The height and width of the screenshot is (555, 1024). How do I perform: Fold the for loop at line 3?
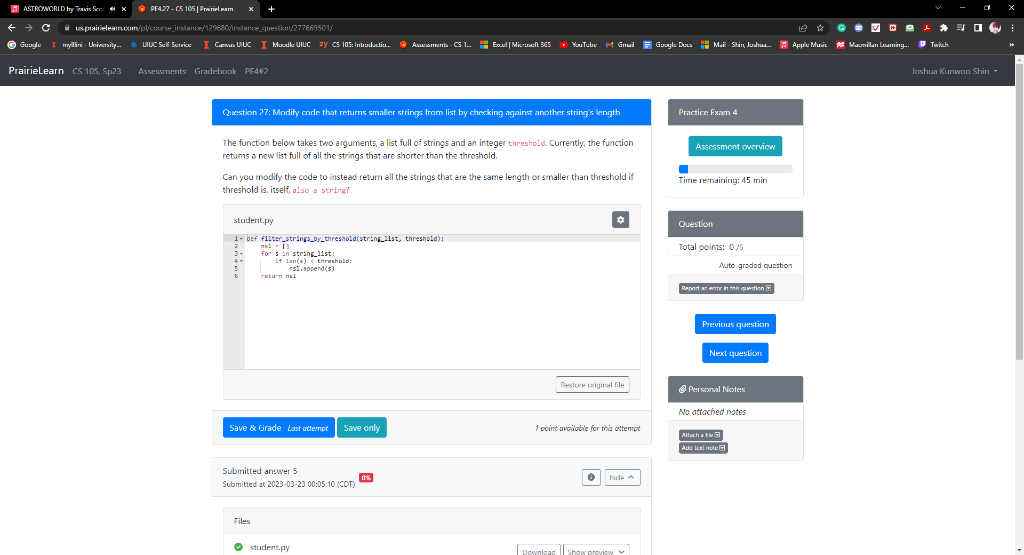pos(242,253)
